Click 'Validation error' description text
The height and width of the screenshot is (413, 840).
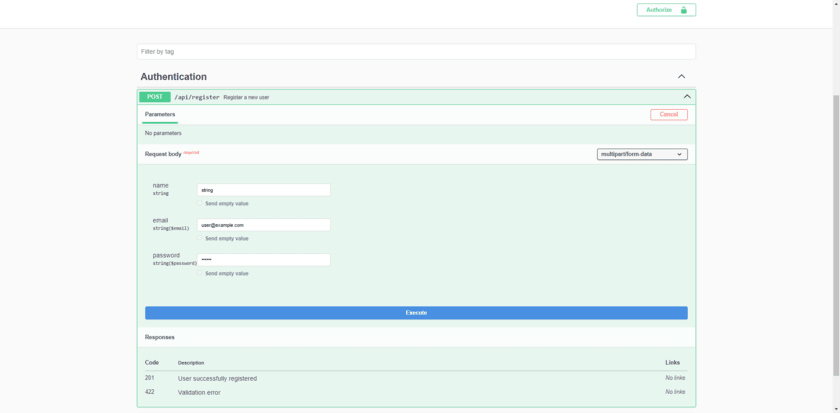[199, 393]
